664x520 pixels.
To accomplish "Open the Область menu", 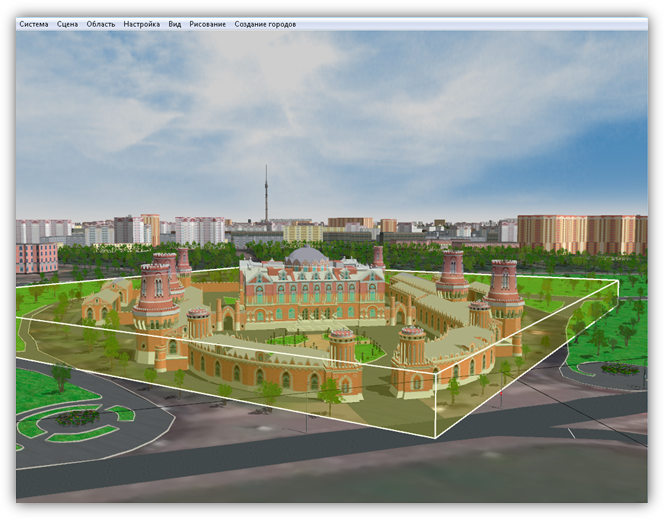I will (x=100, y=24).
